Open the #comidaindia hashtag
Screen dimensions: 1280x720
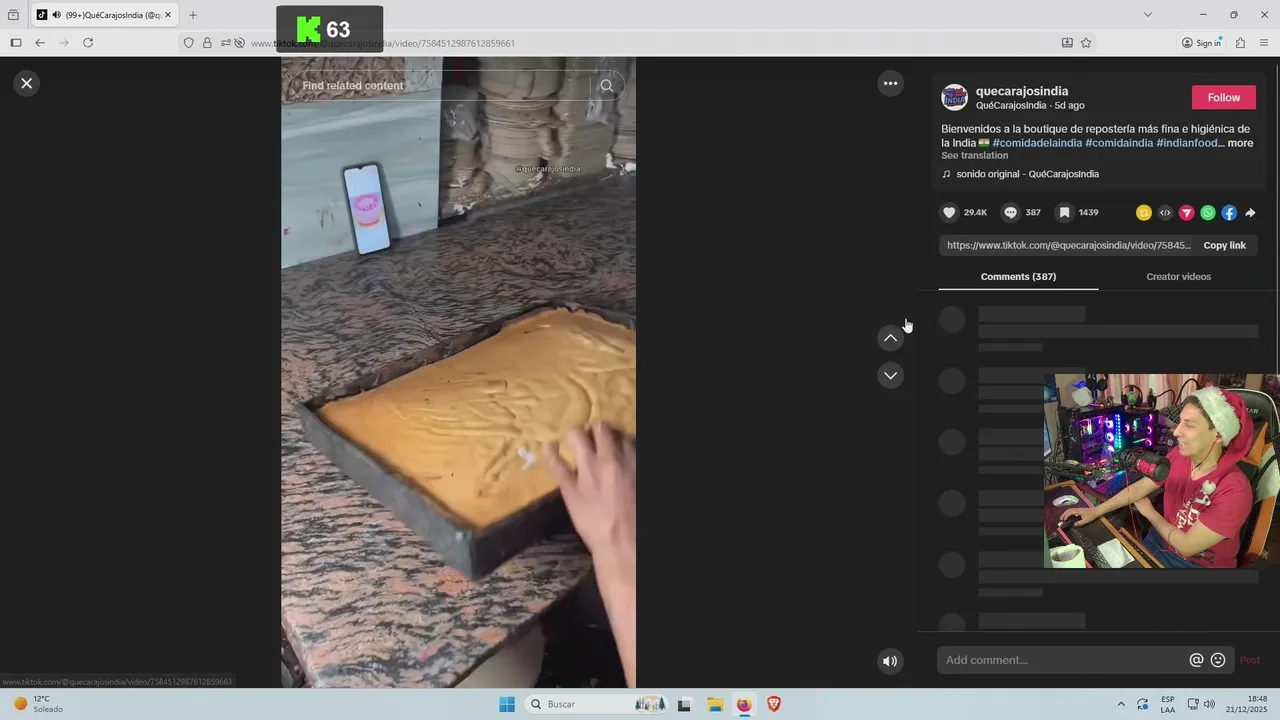[x=1119, y=143]
